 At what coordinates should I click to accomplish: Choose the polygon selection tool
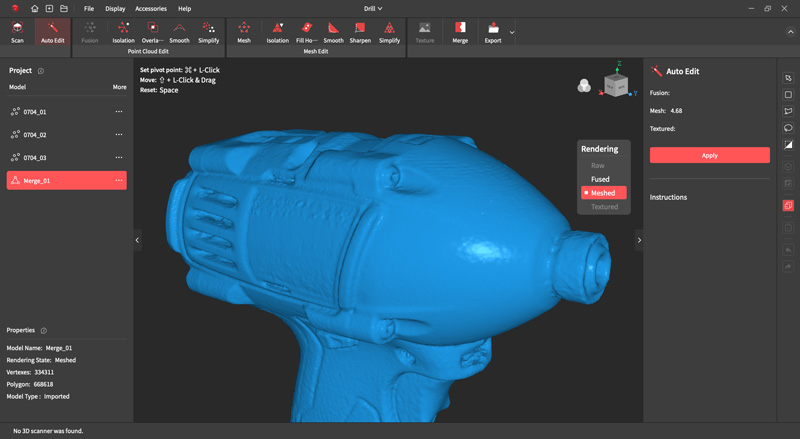pyautogui.click(x=788, y=111)
